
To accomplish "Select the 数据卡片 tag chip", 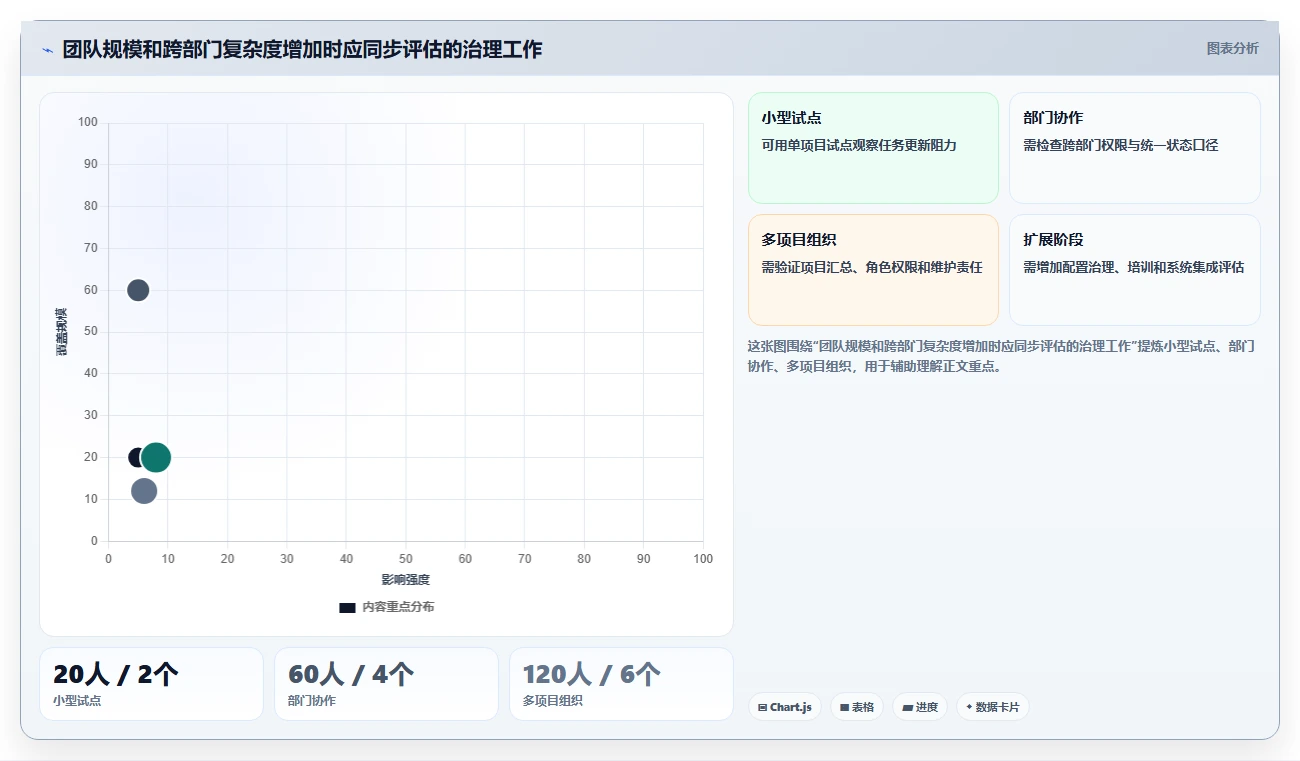I will [993, 707].
